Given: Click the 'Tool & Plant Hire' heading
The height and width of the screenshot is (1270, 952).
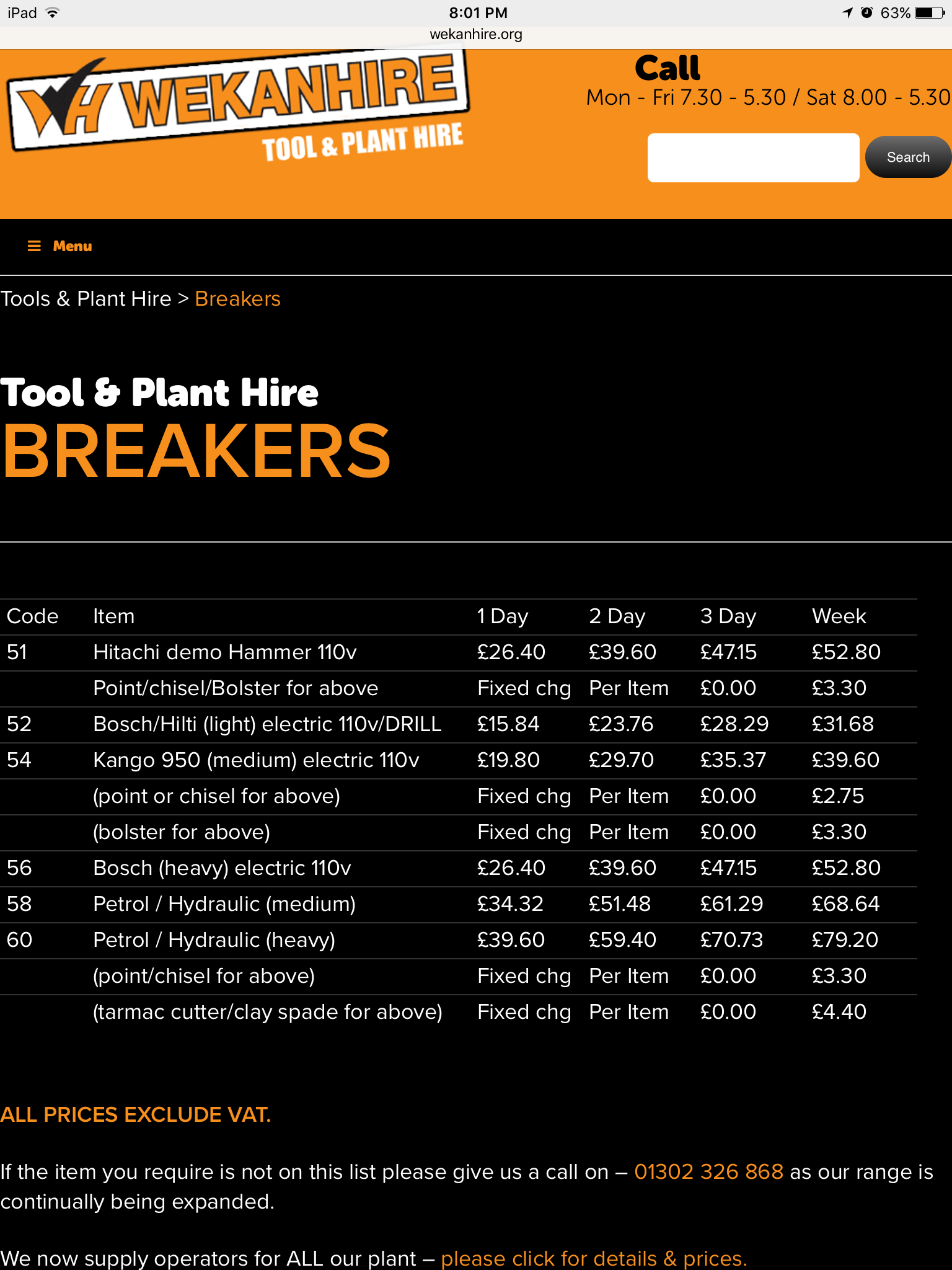Looking at the screenshot, I should 159,393.
